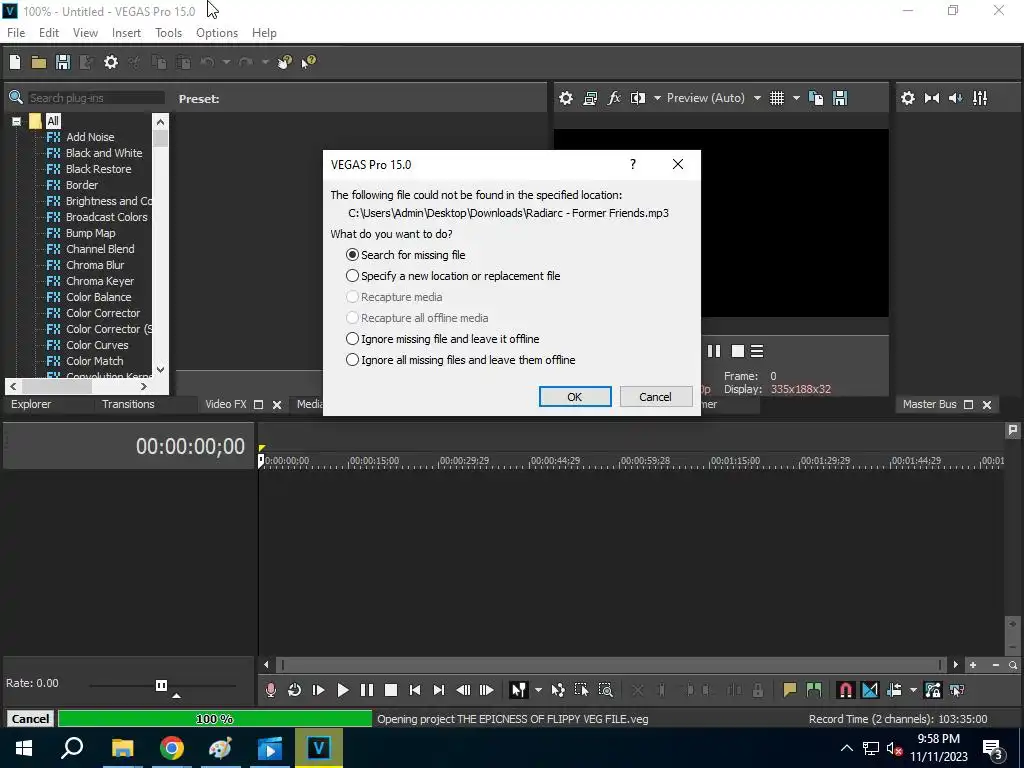This screenshot has height=768, width=1024.
Task: Select the selection edit tool
Action: click(x=581, y=690)
